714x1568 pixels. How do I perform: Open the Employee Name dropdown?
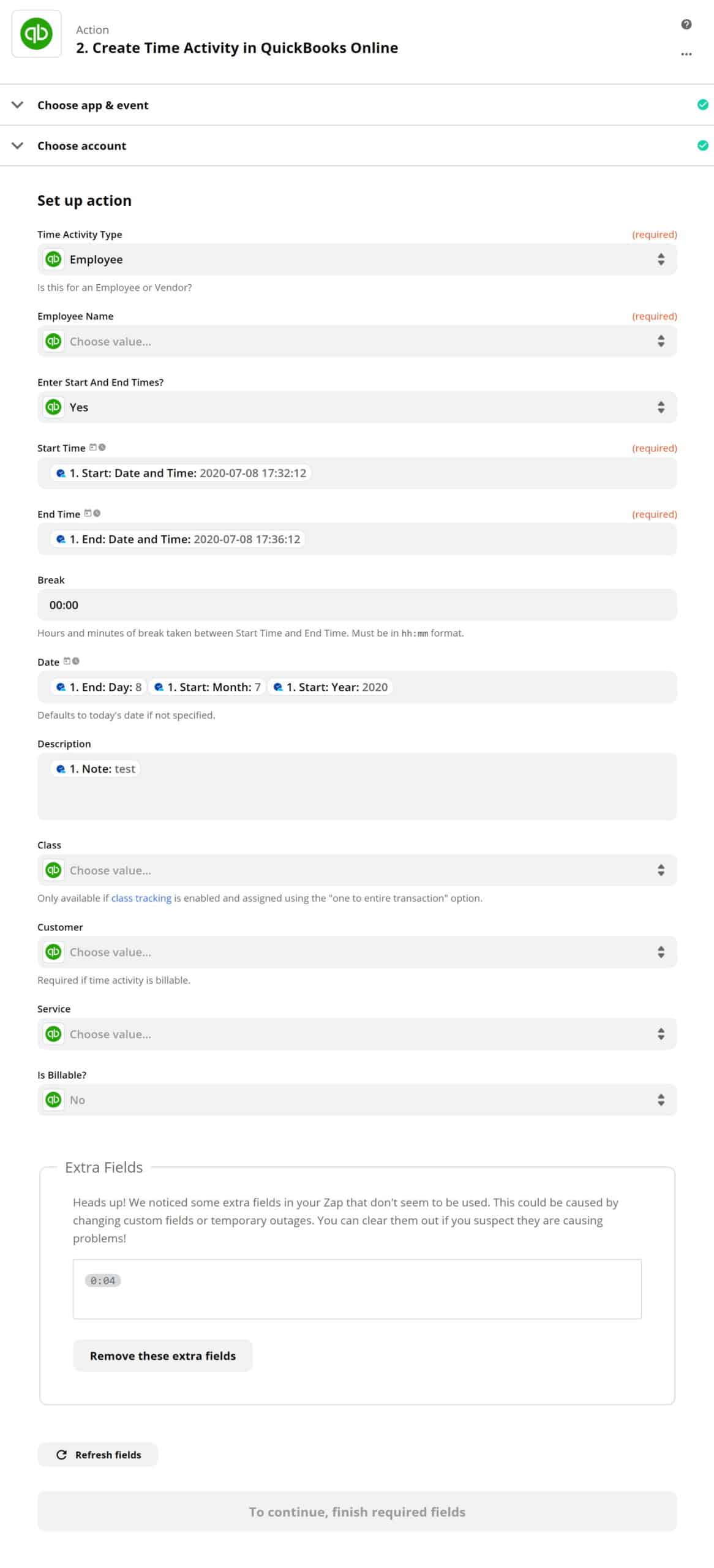357,341
